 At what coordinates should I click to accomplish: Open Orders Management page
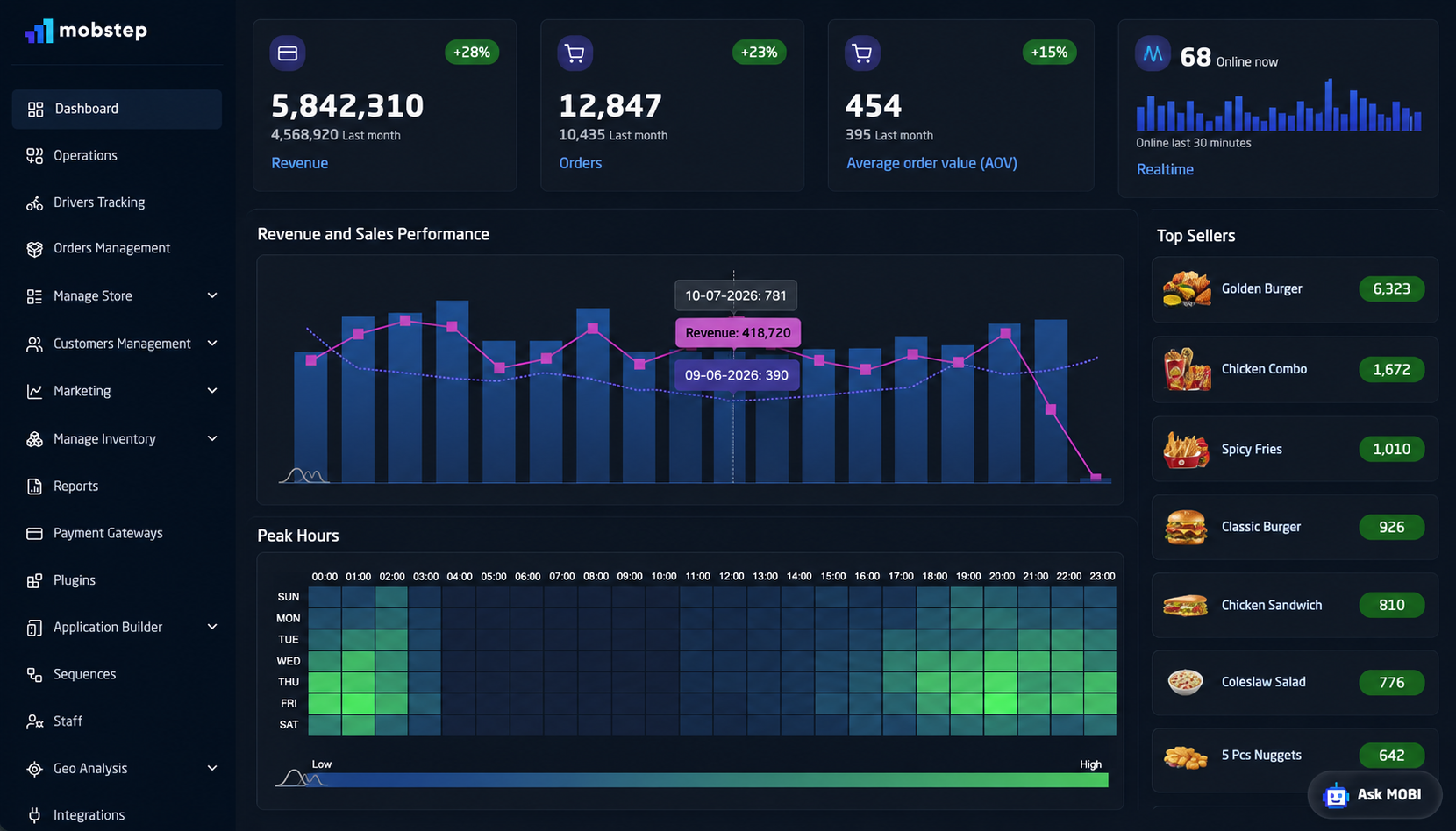point(117,249)
